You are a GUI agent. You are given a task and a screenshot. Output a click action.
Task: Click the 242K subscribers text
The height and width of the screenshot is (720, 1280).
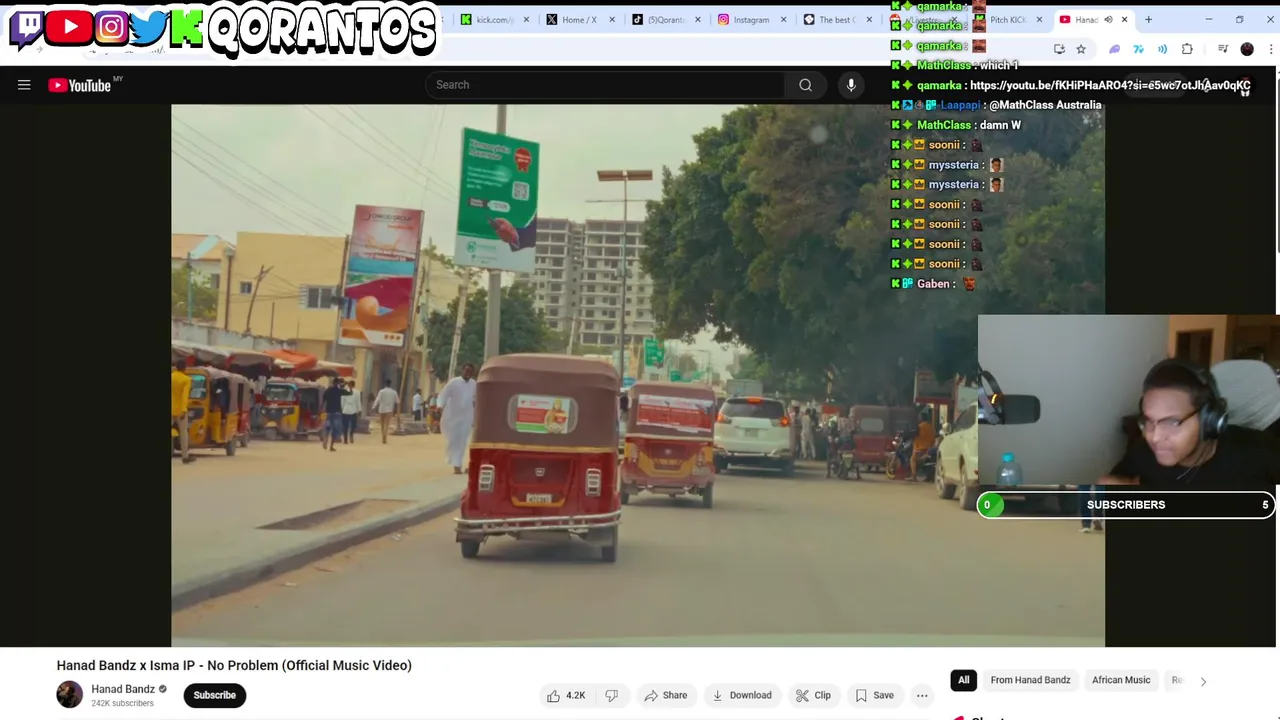pyautogui.click(x=122, y=703)
